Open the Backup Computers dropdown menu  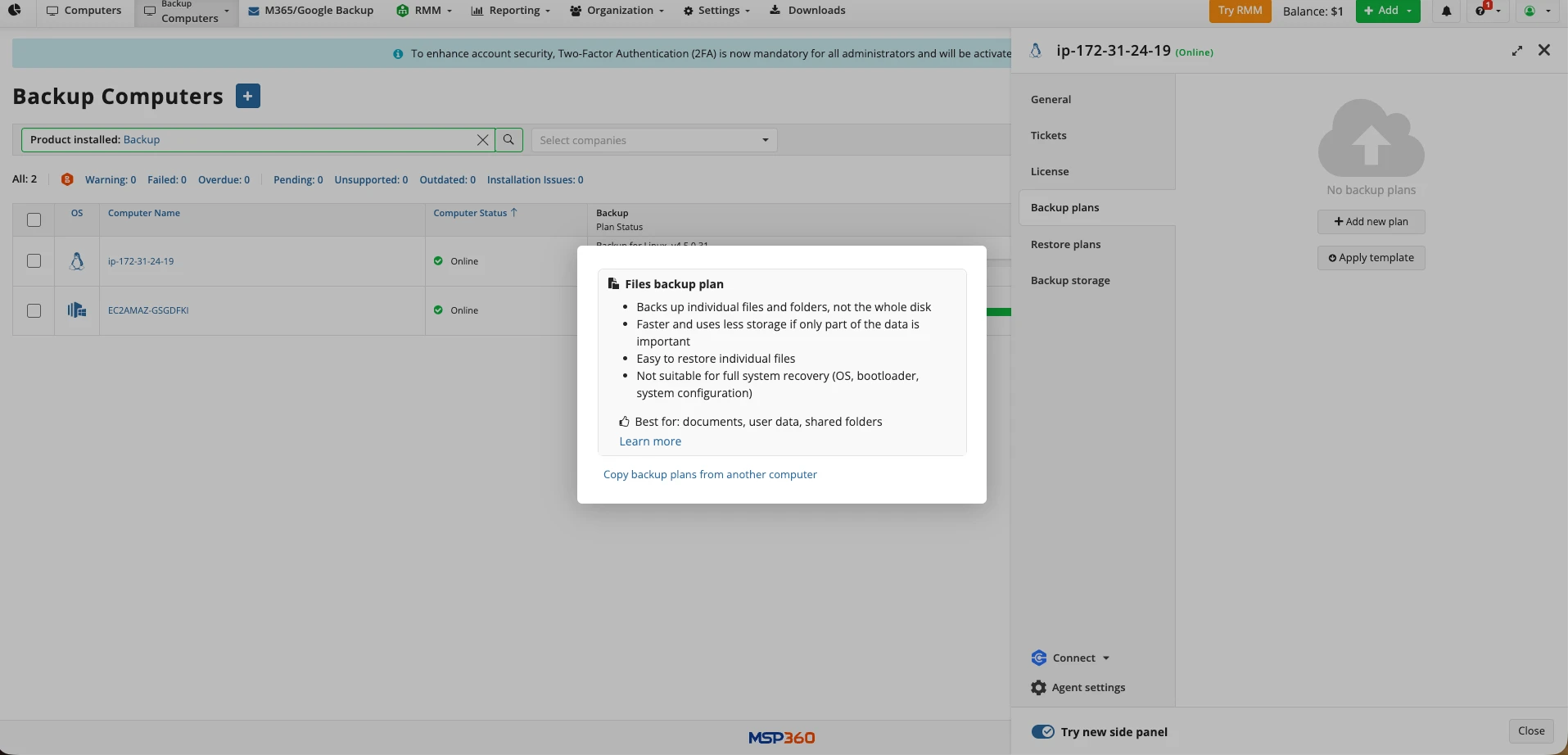187,11
